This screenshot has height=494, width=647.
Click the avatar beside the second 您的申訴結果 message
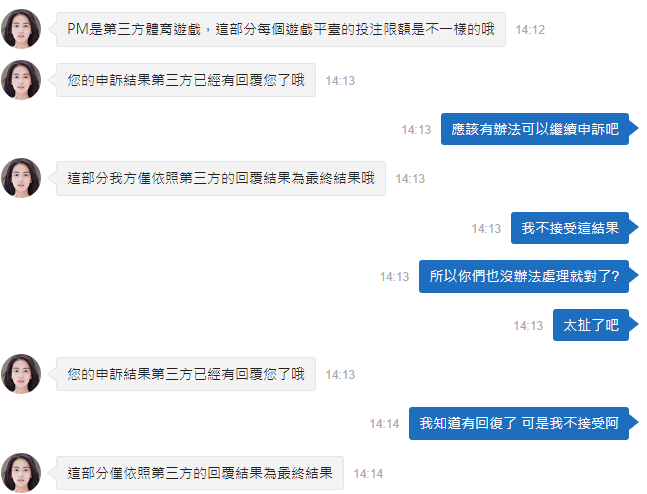(21, 374)
